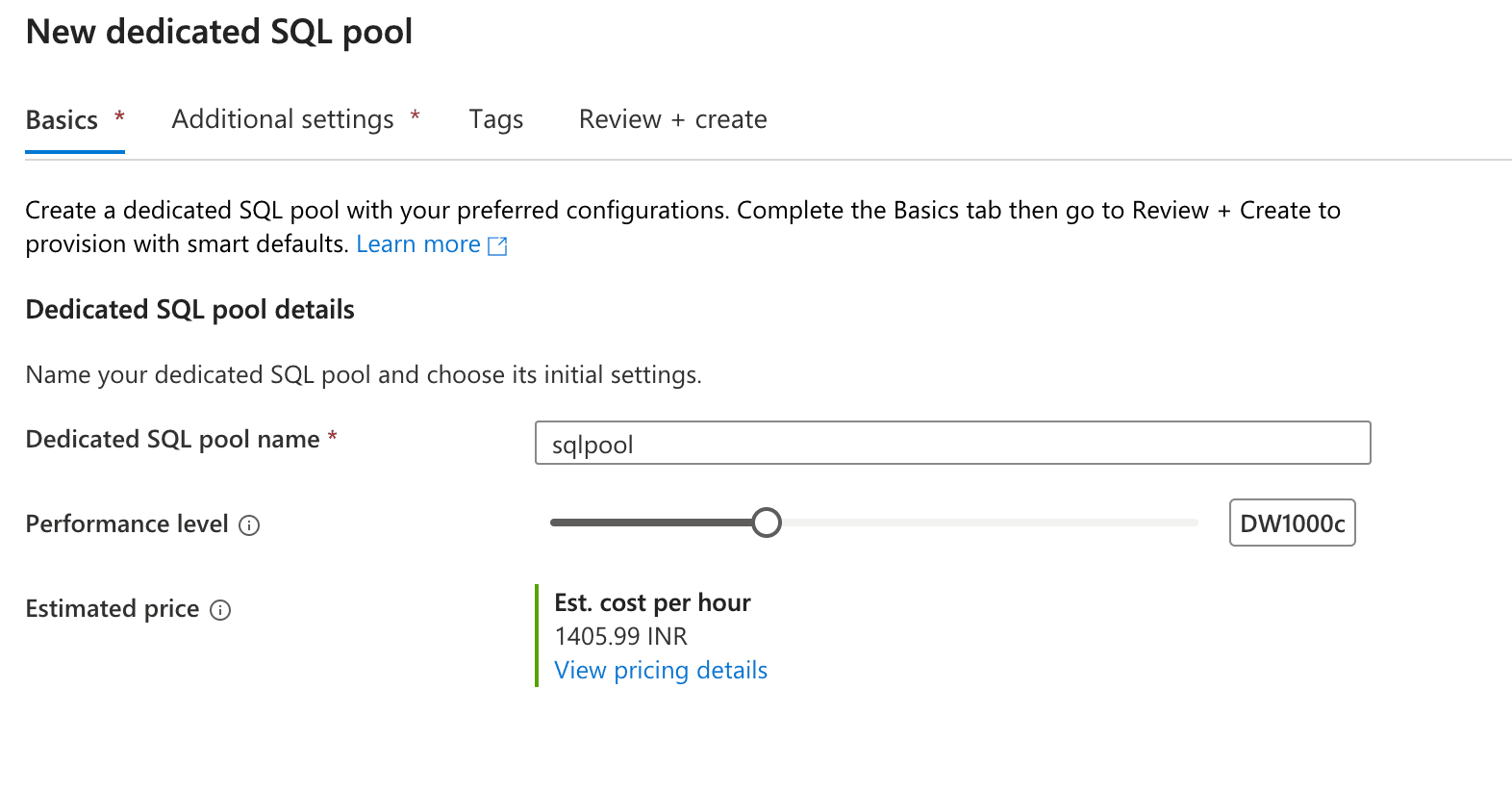Click the Dedicated SQL pool name label

[x=172, y=440]
